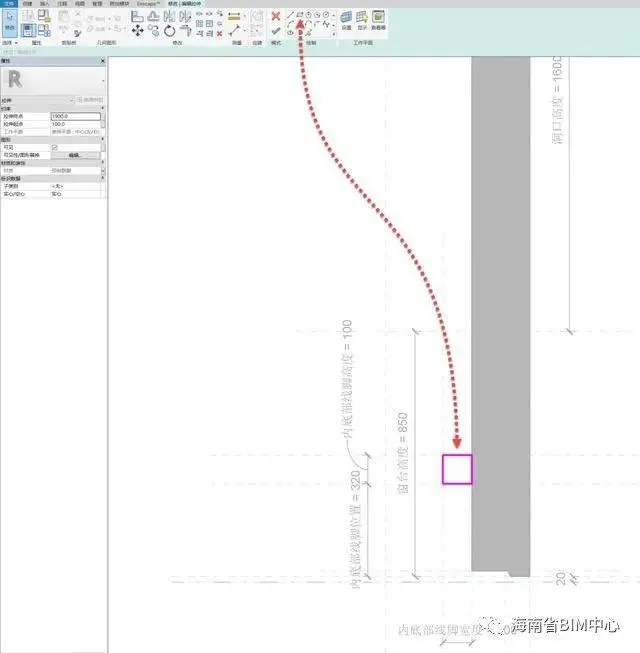This screenshot has height=653, width=640.
Task: Activate the Move tool
Action: [137, 31]
